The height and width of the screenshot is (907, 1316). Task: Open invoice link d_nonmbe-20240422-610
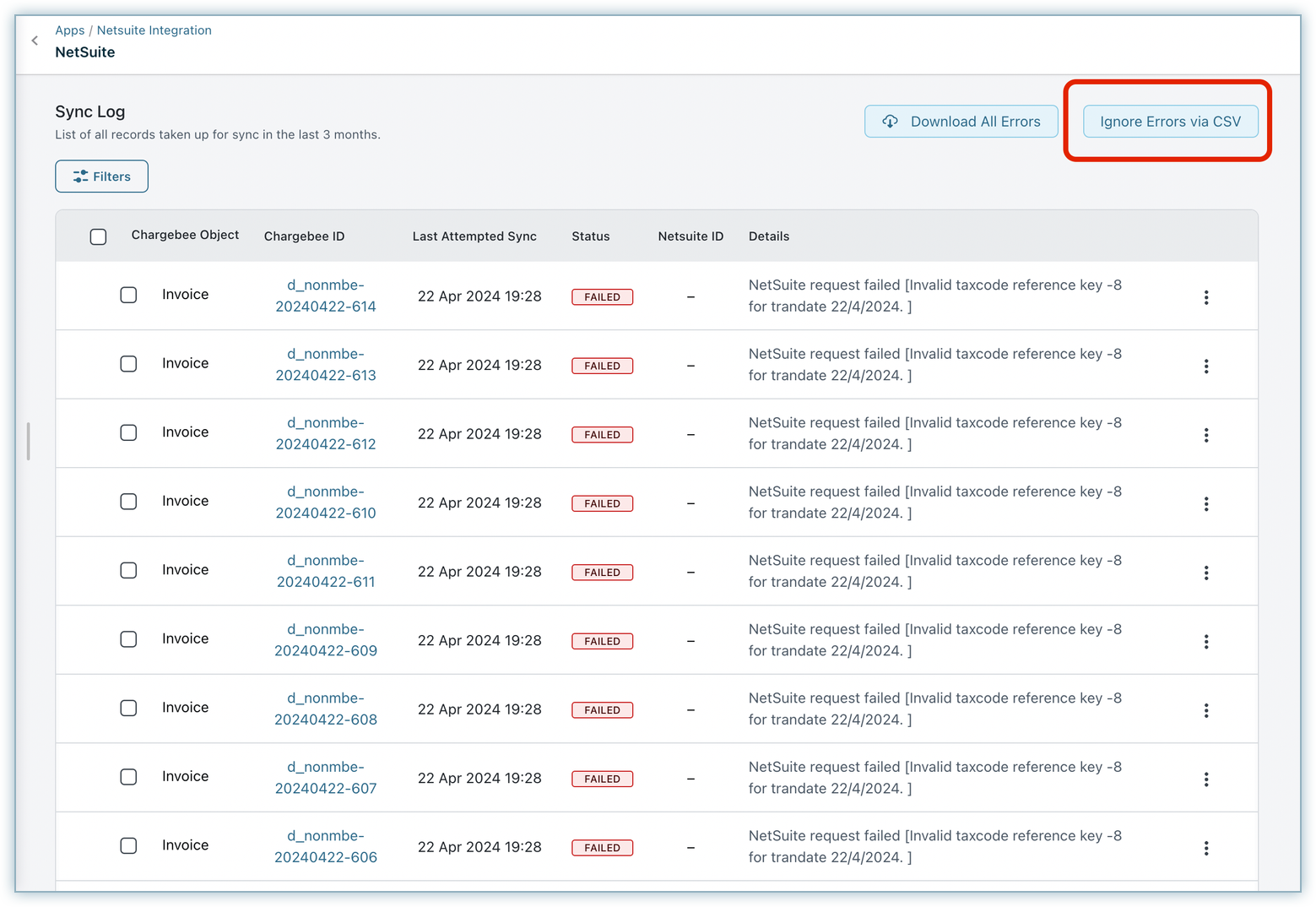326,502
